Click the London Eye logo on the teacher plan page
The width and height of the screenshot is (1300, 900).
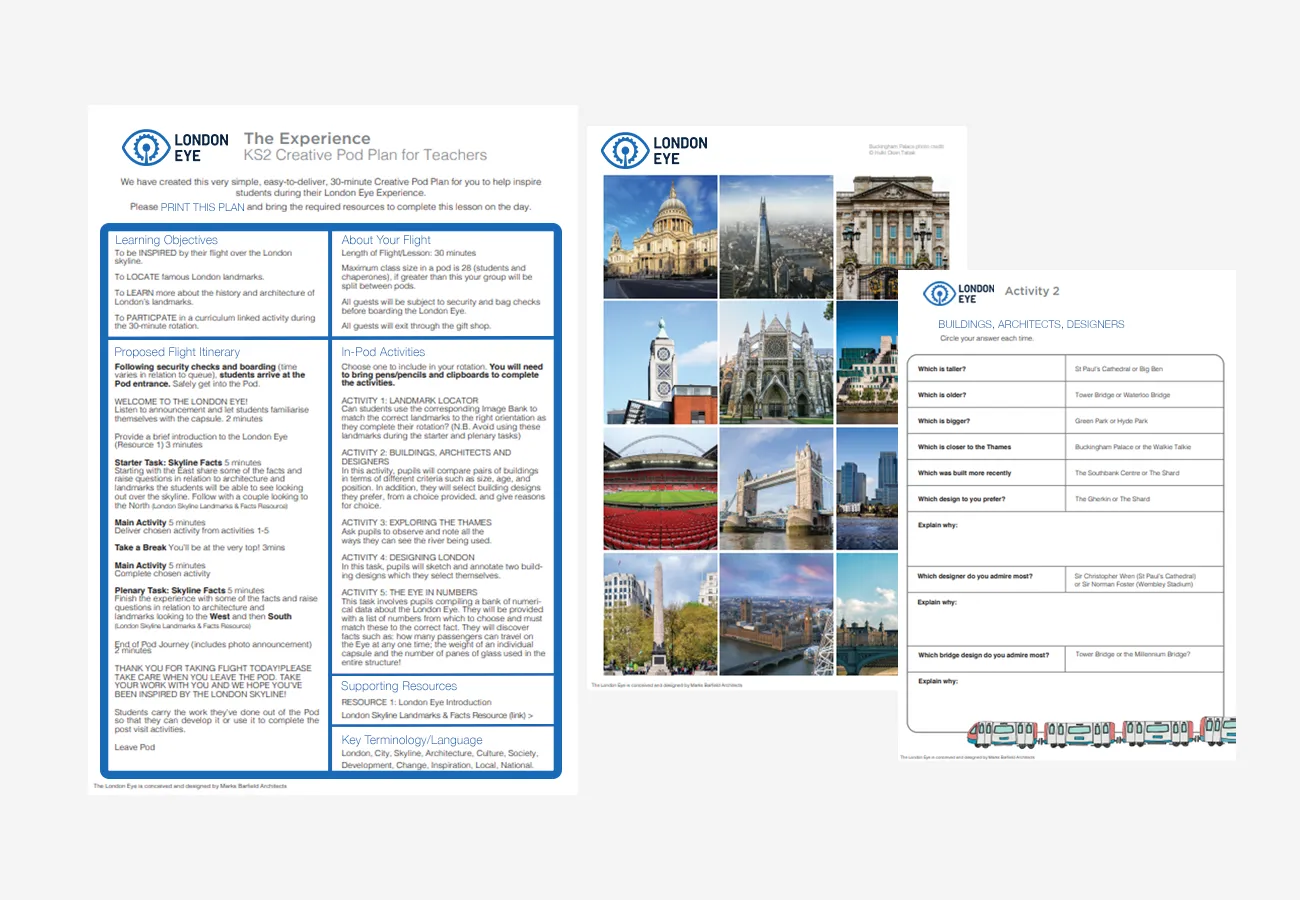[x=175, y=148]
